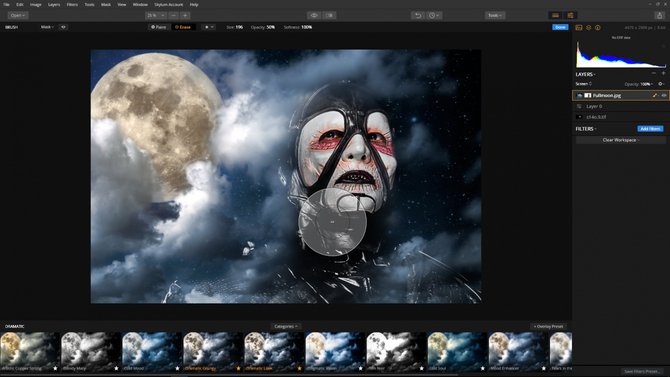
Task: Open the layer settings gear icon
Action: click(x=661, y=84)
